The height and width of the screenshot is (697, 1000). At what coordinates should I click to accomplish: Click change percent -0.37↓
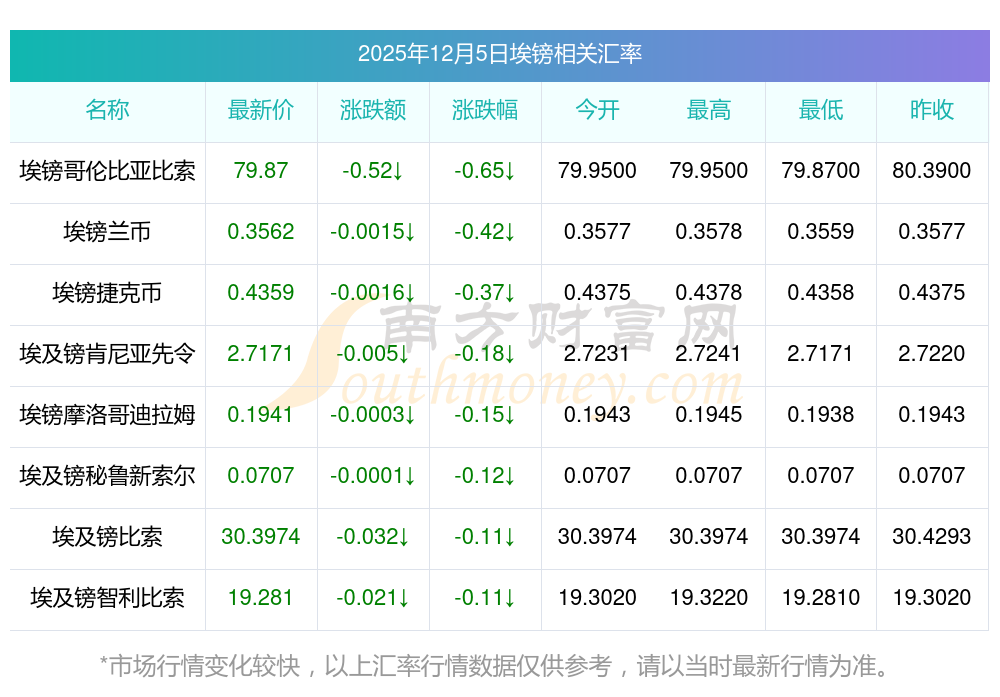pyautogui.click(x=485, y=293)
